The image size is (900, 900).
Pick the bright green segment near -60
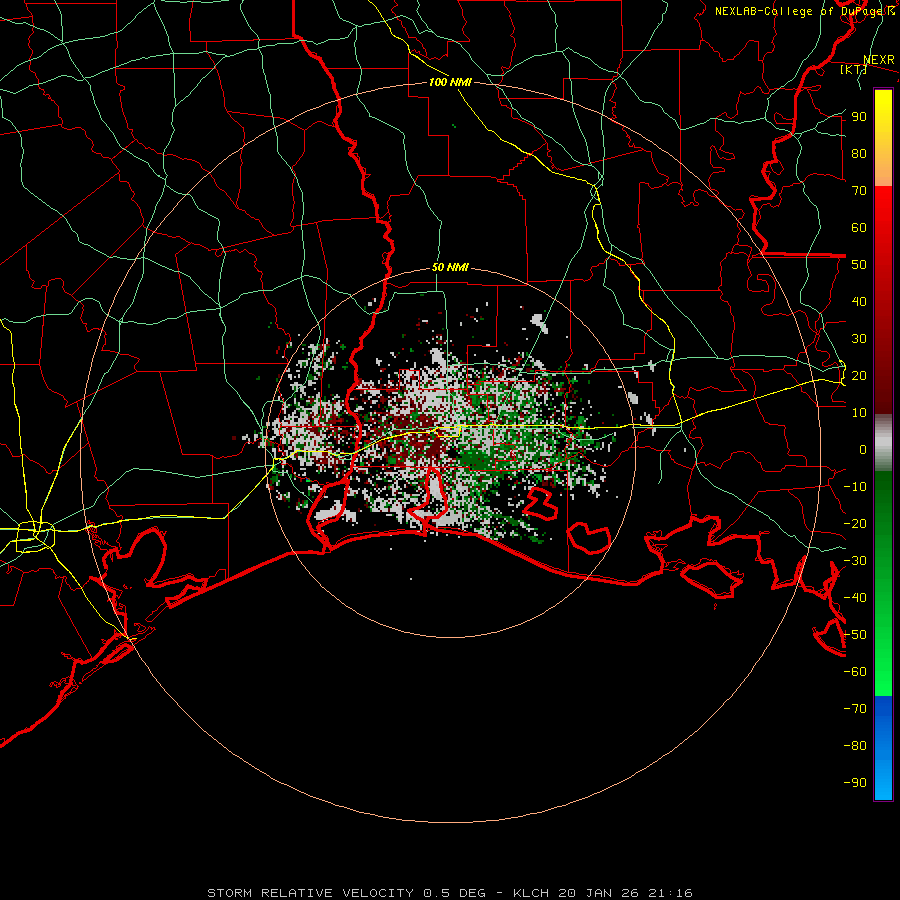pyautogui.click(x=883, y=672)
